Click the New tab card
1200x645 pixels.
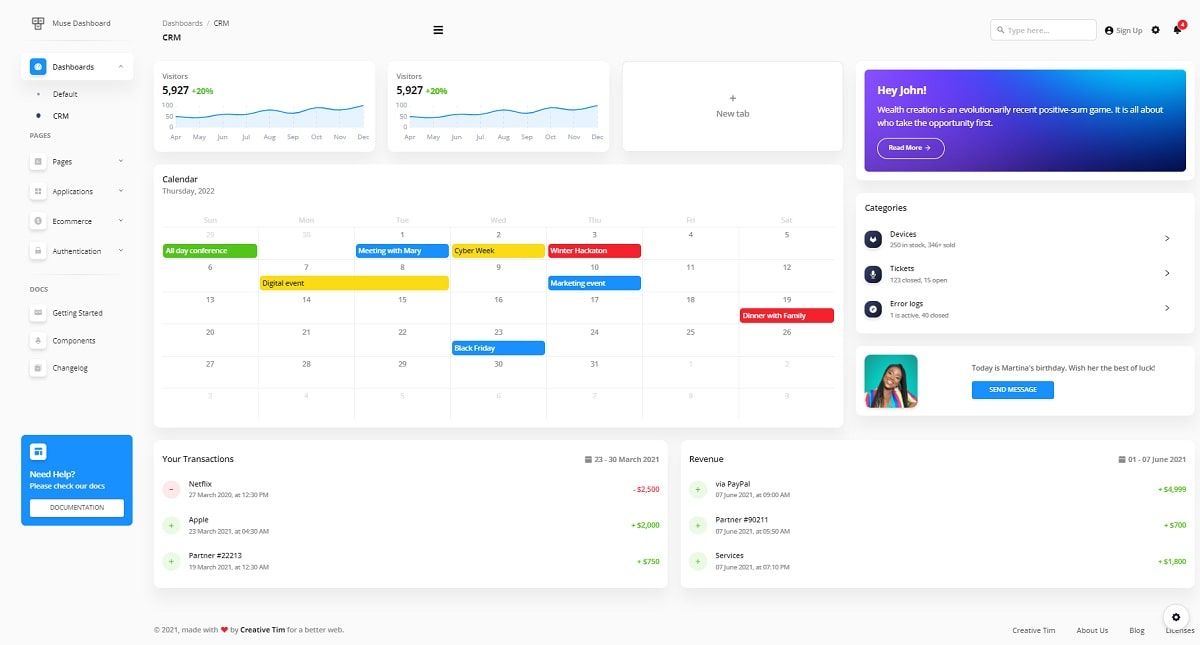click(732, 106)
